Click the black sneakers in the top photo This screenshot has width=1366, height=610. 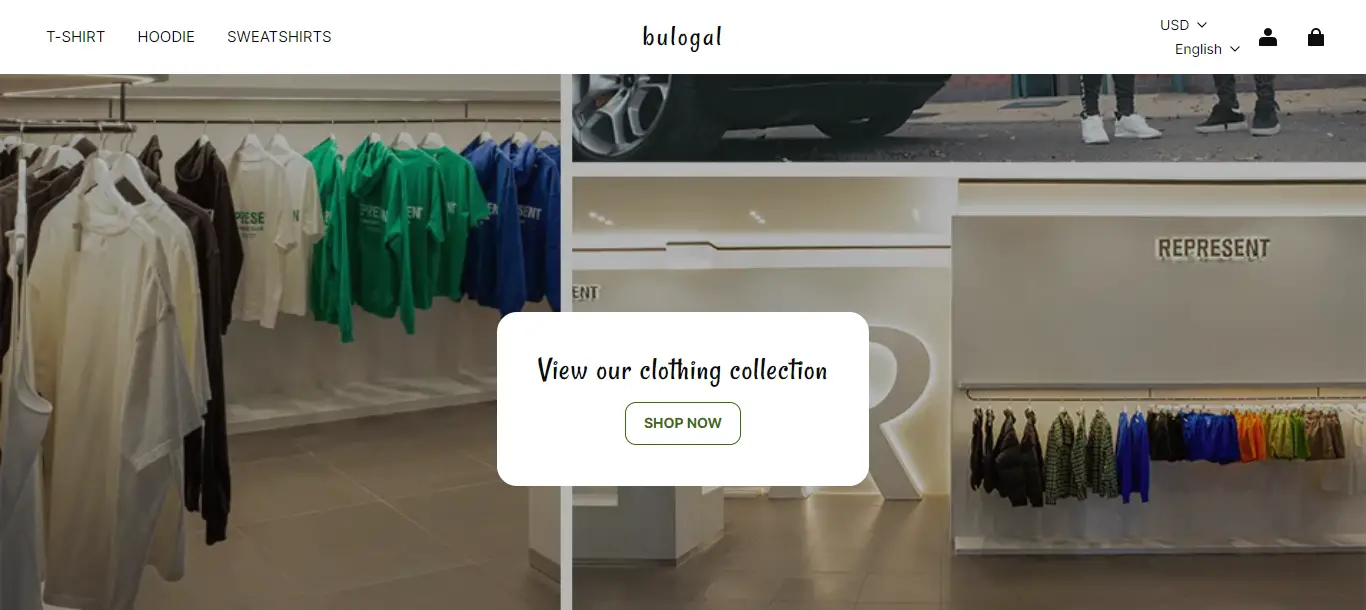point(1238,119)
